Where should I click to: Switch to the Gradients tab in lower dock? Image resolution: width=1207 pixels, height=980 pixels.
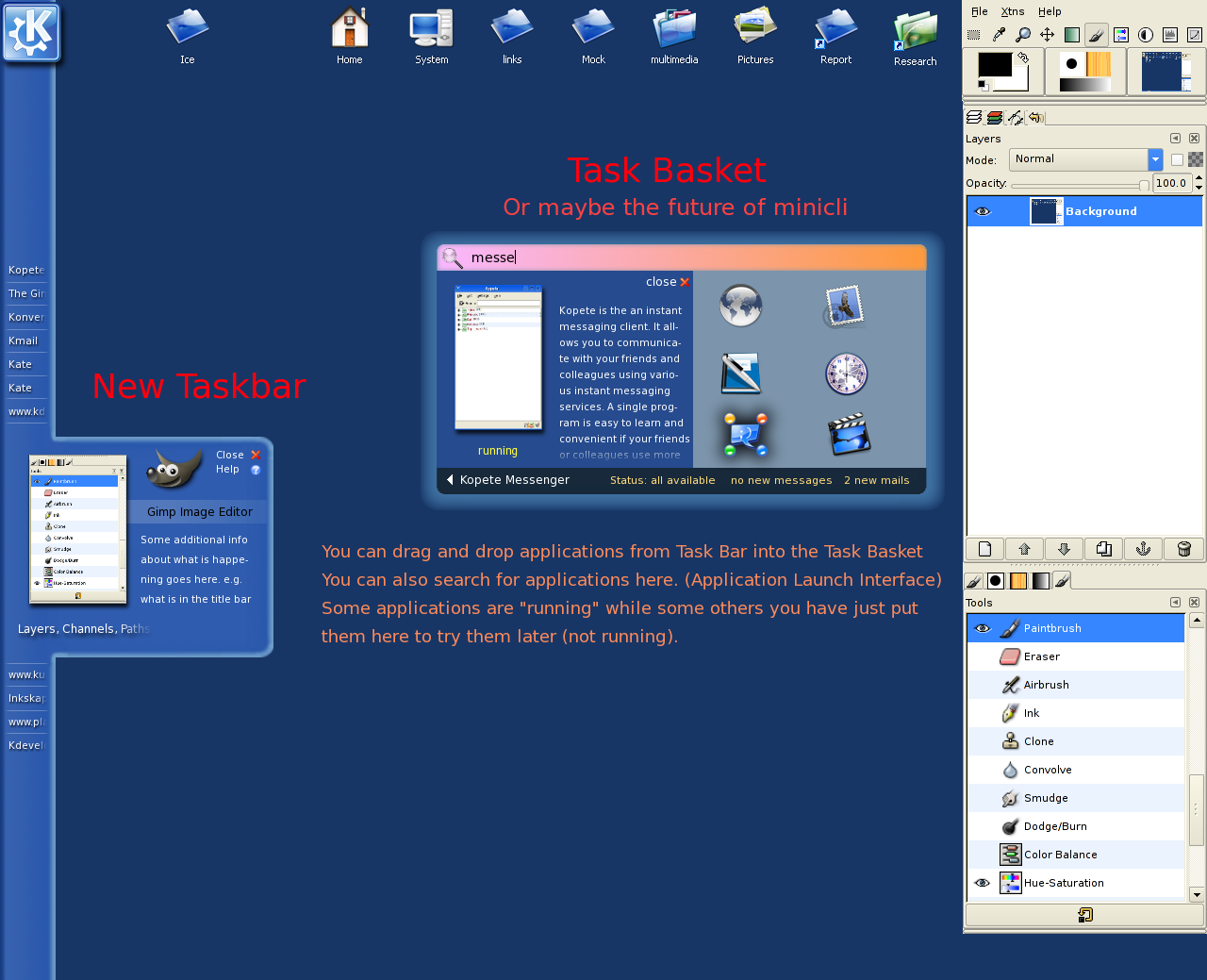coord(1040,581)
